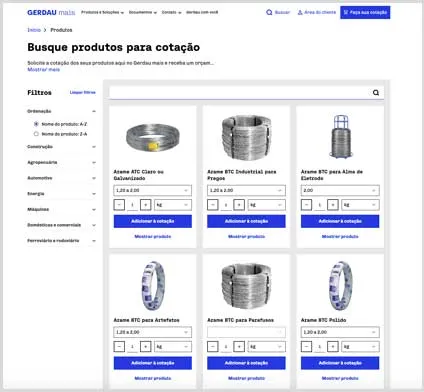Click Início breadcrumb link
Image resolution: width=424 pixels, height=392 pixels.
click(x=34, y=30)
